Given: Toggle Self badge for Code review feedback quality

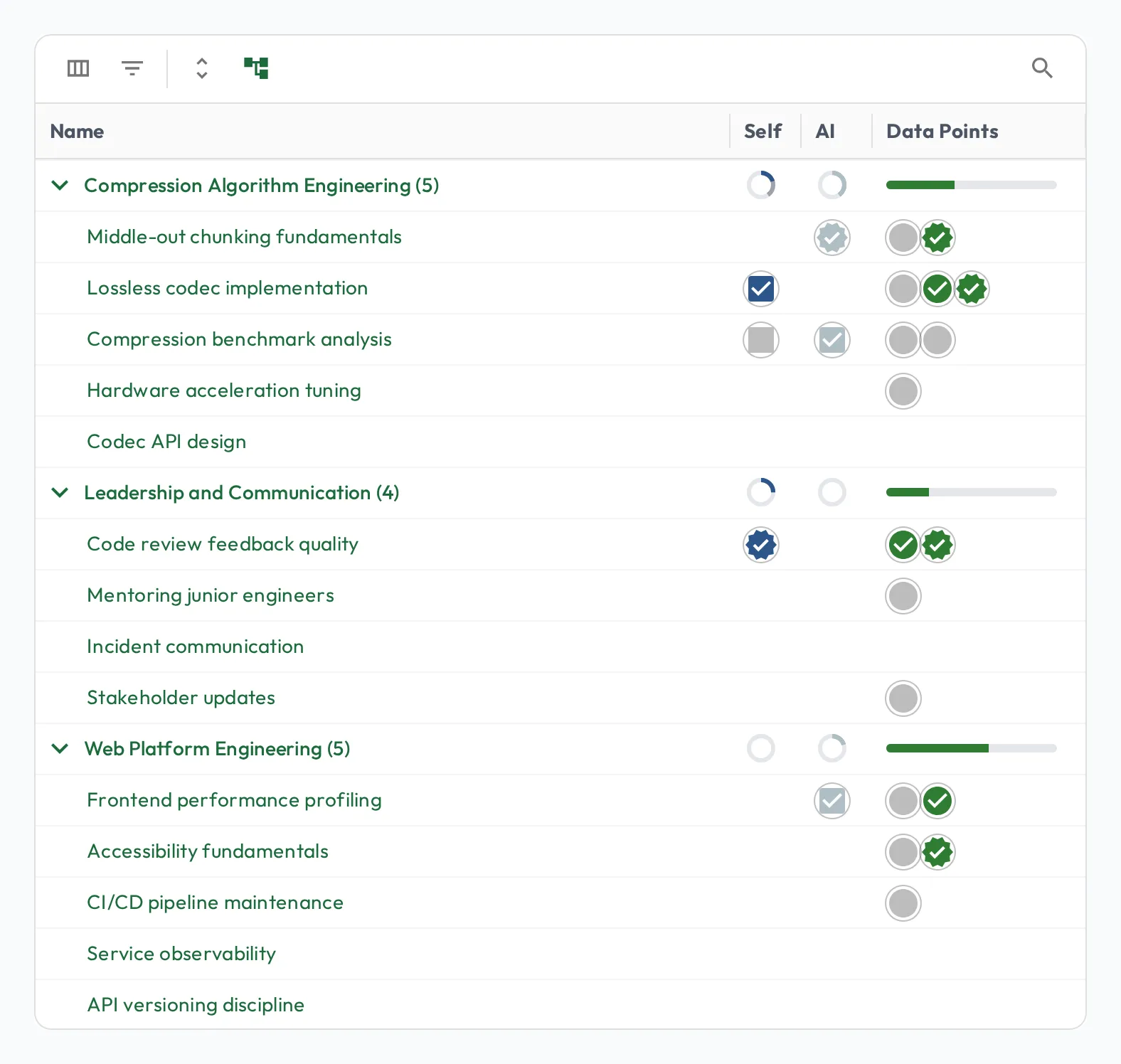Looking at the screenshot, I should [x=761, y=545].
